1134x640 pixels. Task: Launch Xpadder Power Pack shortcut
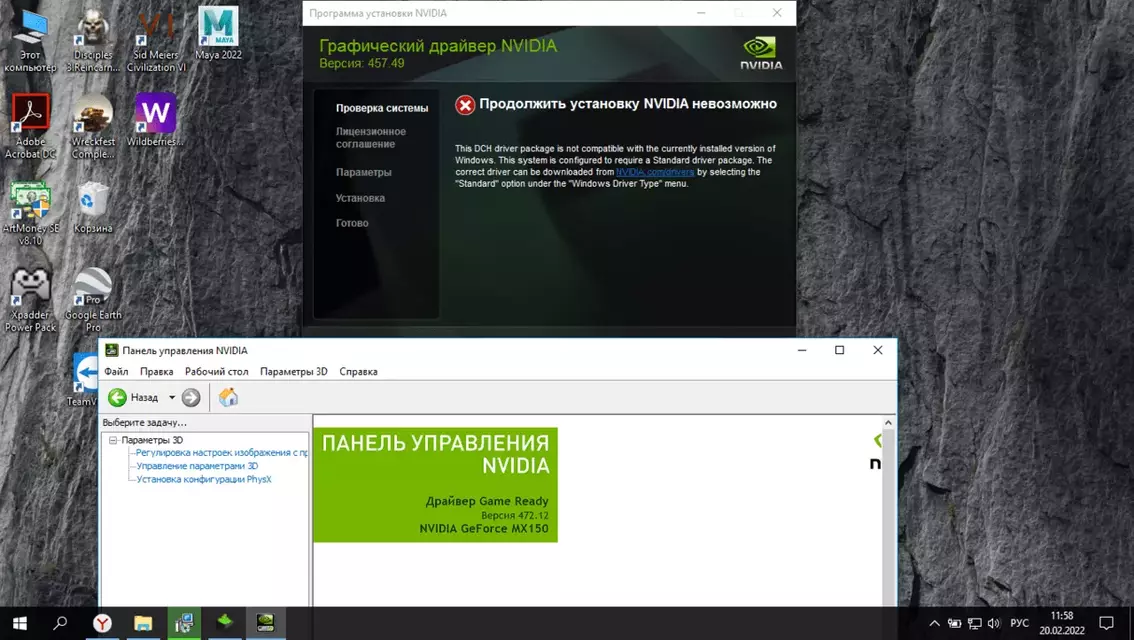[30, 300]
